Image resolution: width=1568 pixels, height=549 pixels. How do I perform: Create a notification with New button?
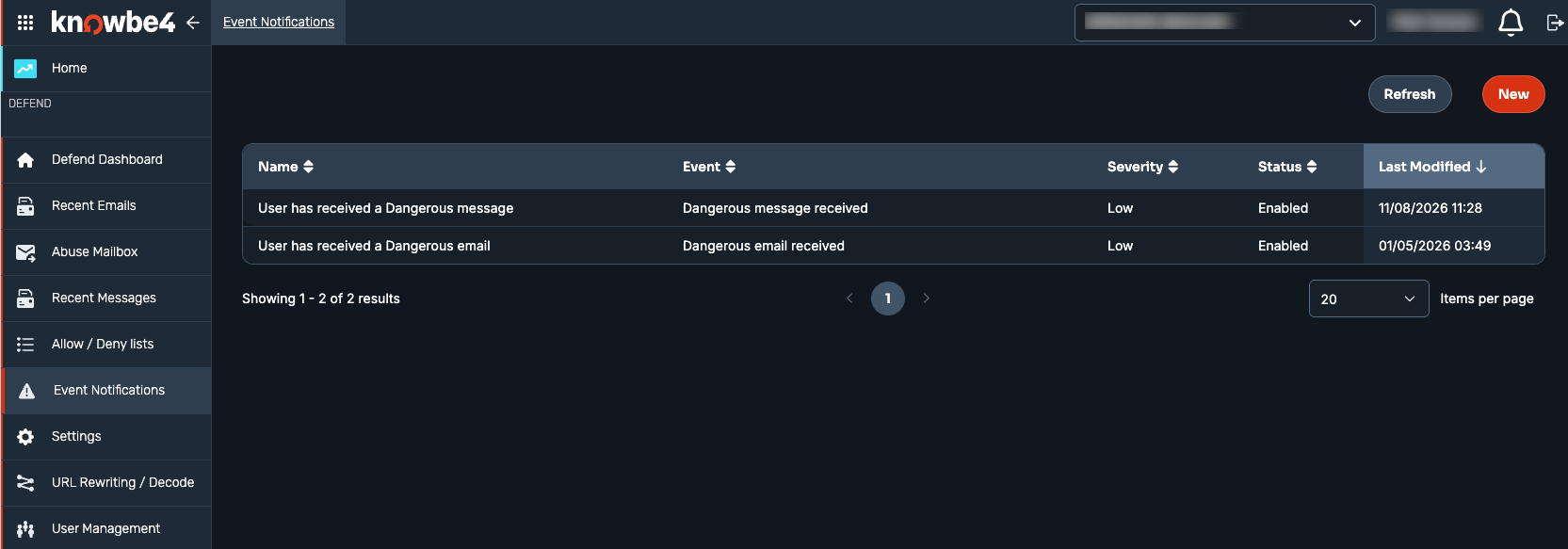1513,94
